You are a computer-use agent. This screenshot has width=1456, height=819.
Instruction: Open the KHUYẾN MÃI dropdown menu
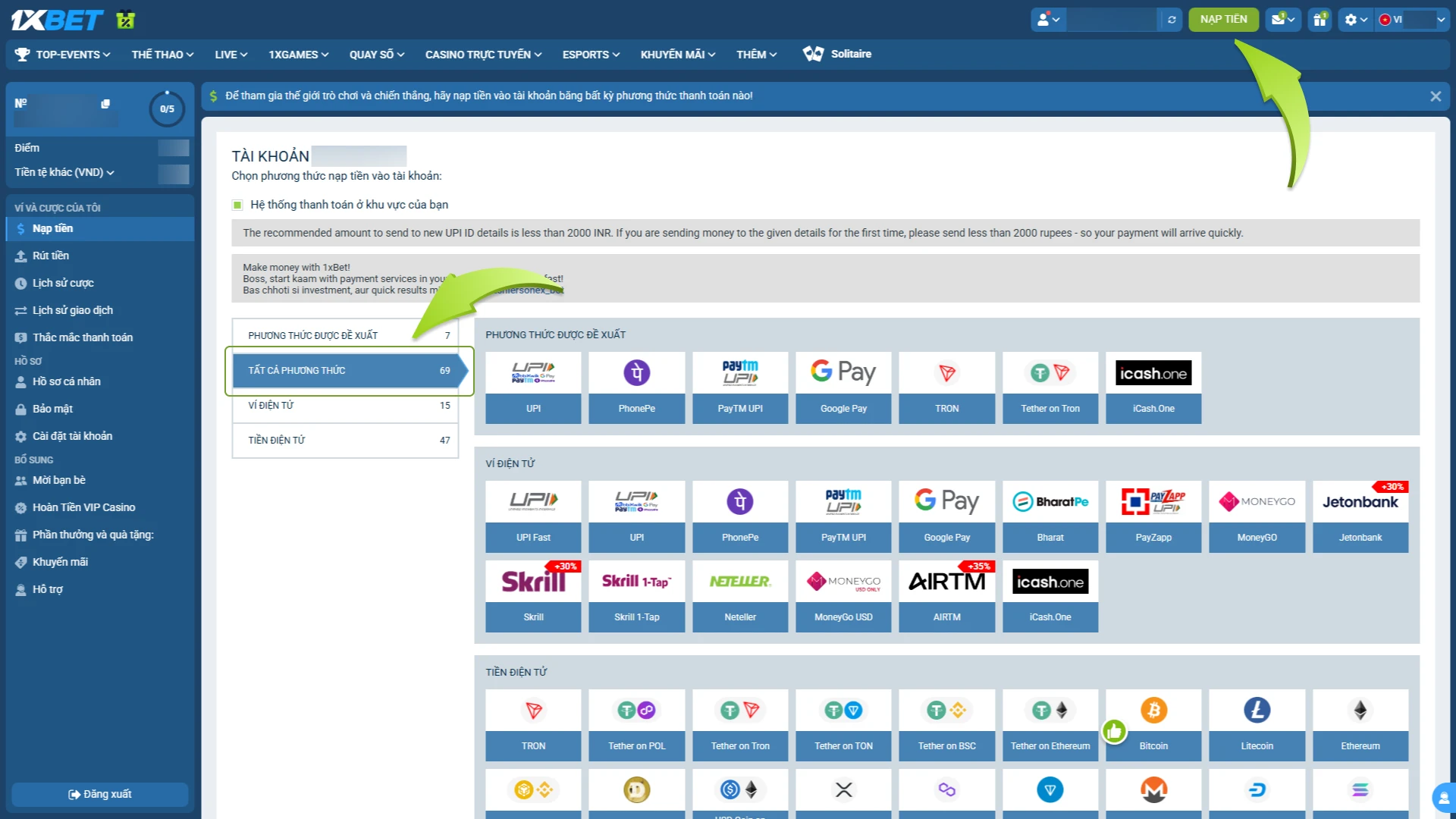678,55
